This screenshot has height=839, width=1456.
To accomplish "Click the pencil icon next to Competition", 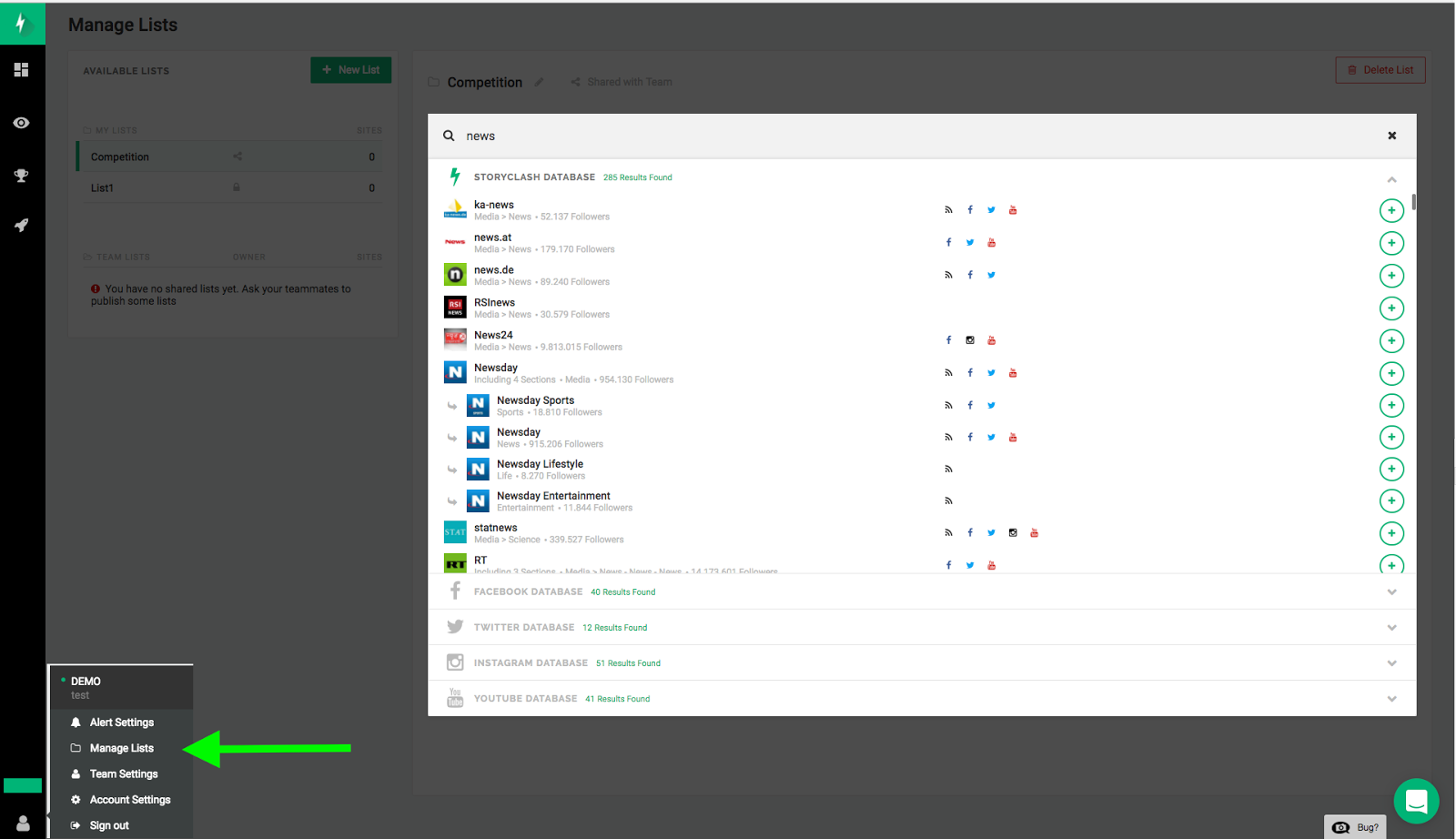I will click(539, 82).
